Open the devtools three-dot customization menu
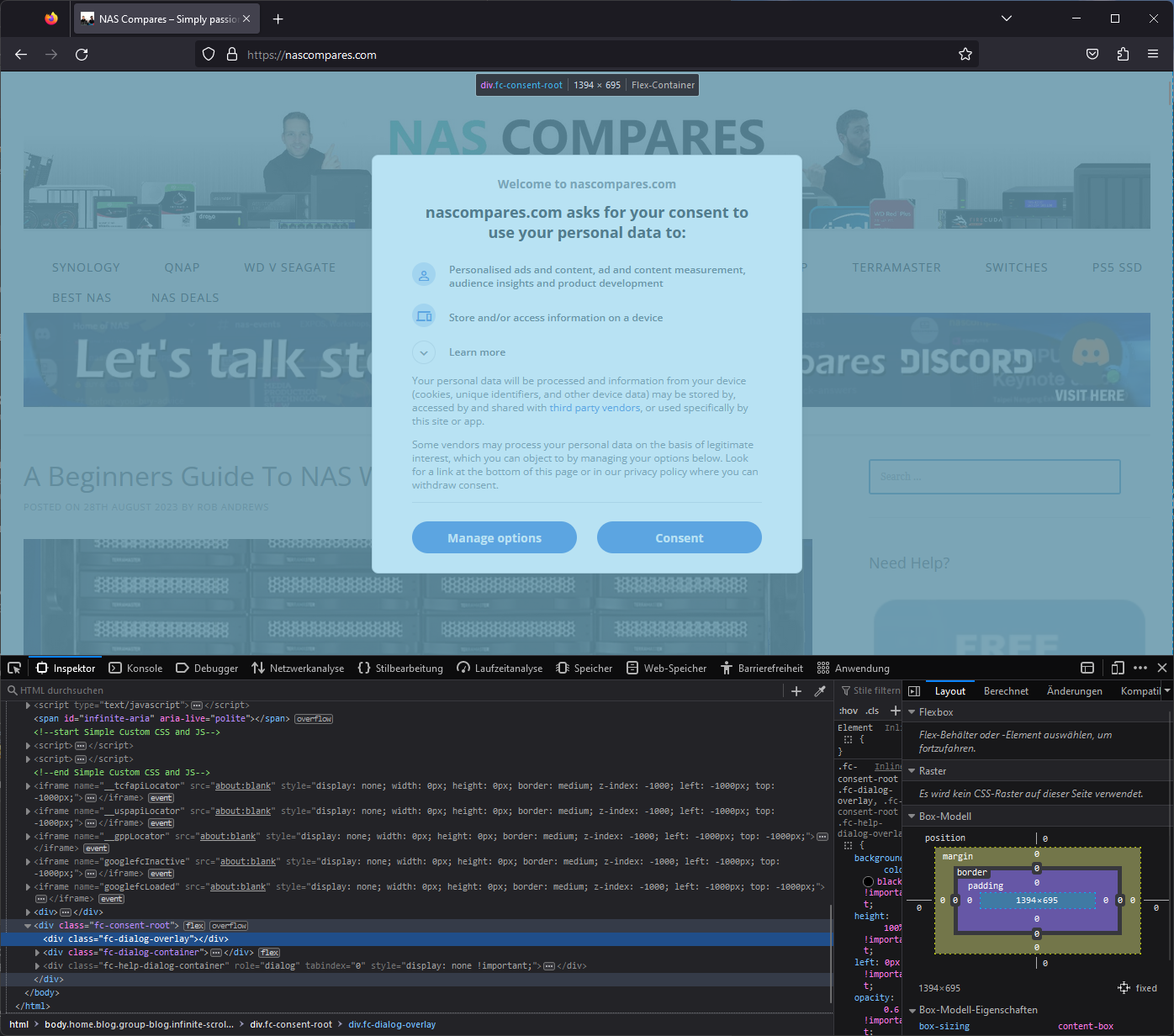This screenshot has width=1174, height=1036. point(1140,668)
